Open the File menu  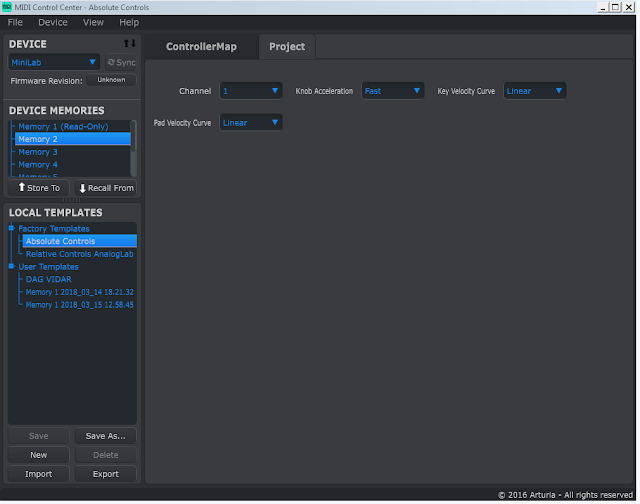coord(15,22)
